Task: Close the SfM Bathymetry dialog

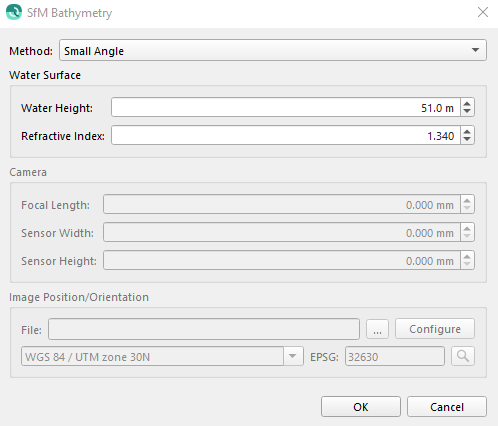Action: [483, 12]
